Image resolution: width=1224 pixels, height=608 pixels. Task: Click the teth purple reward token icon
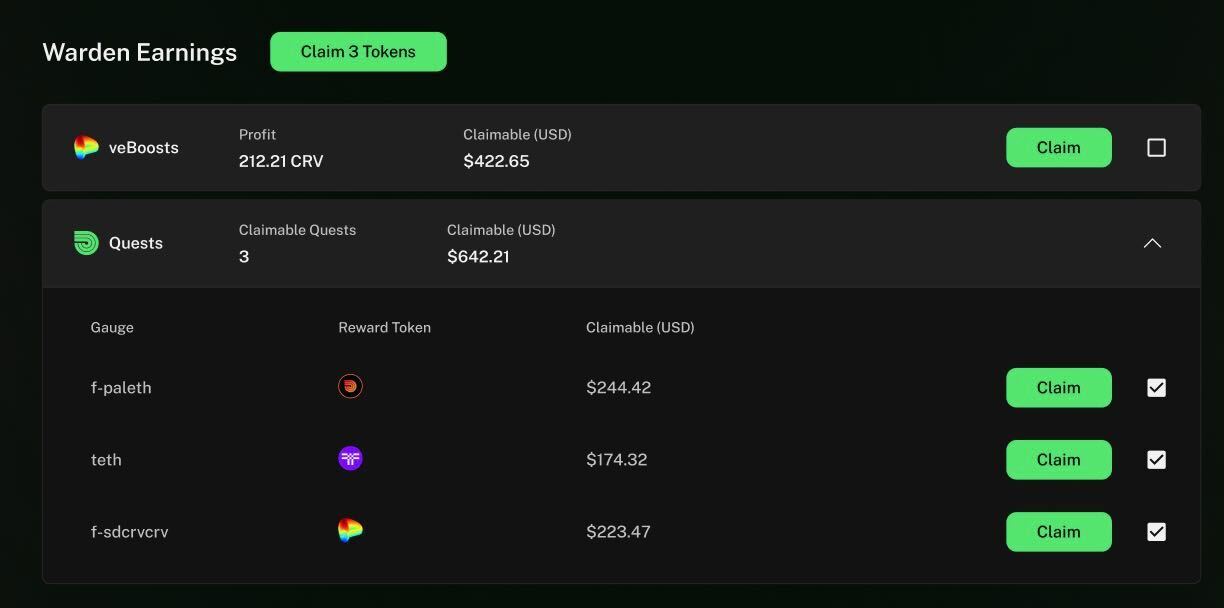pos(350,459)
